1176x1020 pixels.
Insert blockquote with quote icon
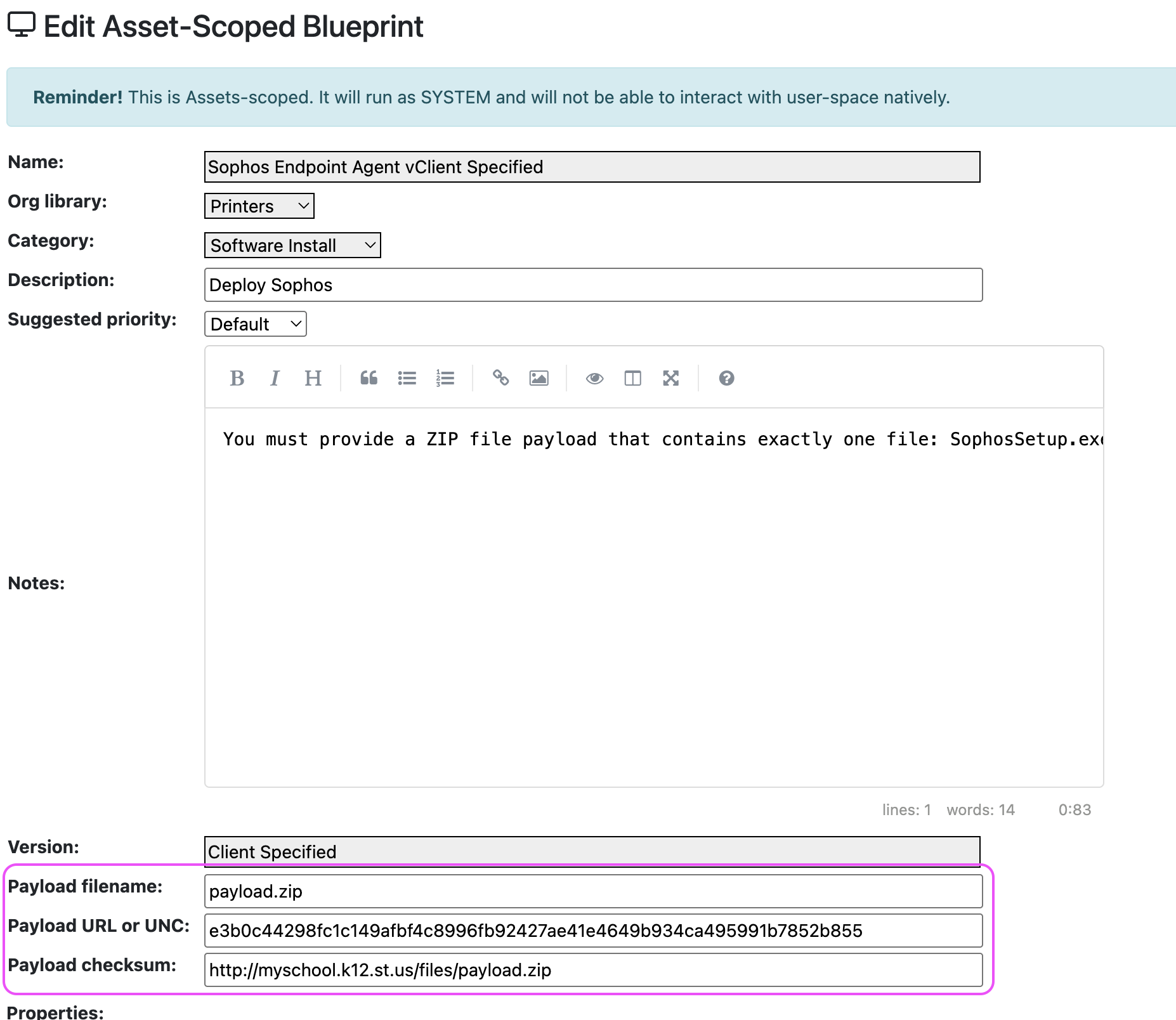(x=369, y=378)
